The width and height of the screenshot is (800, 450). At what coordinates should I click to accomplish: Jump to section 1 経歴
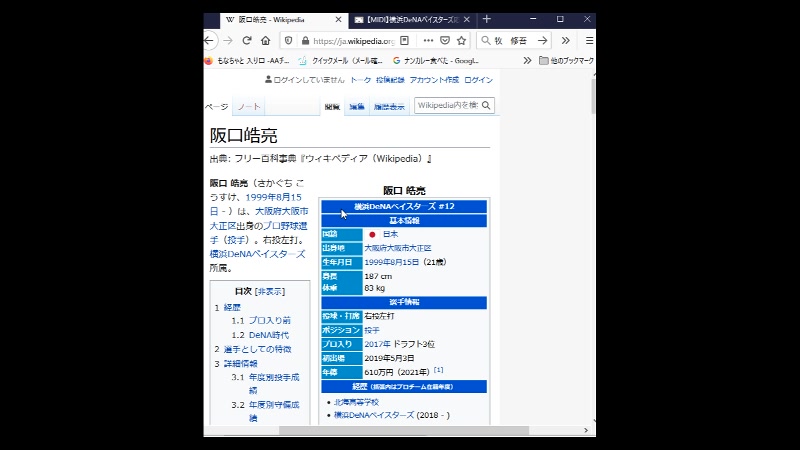232,308
